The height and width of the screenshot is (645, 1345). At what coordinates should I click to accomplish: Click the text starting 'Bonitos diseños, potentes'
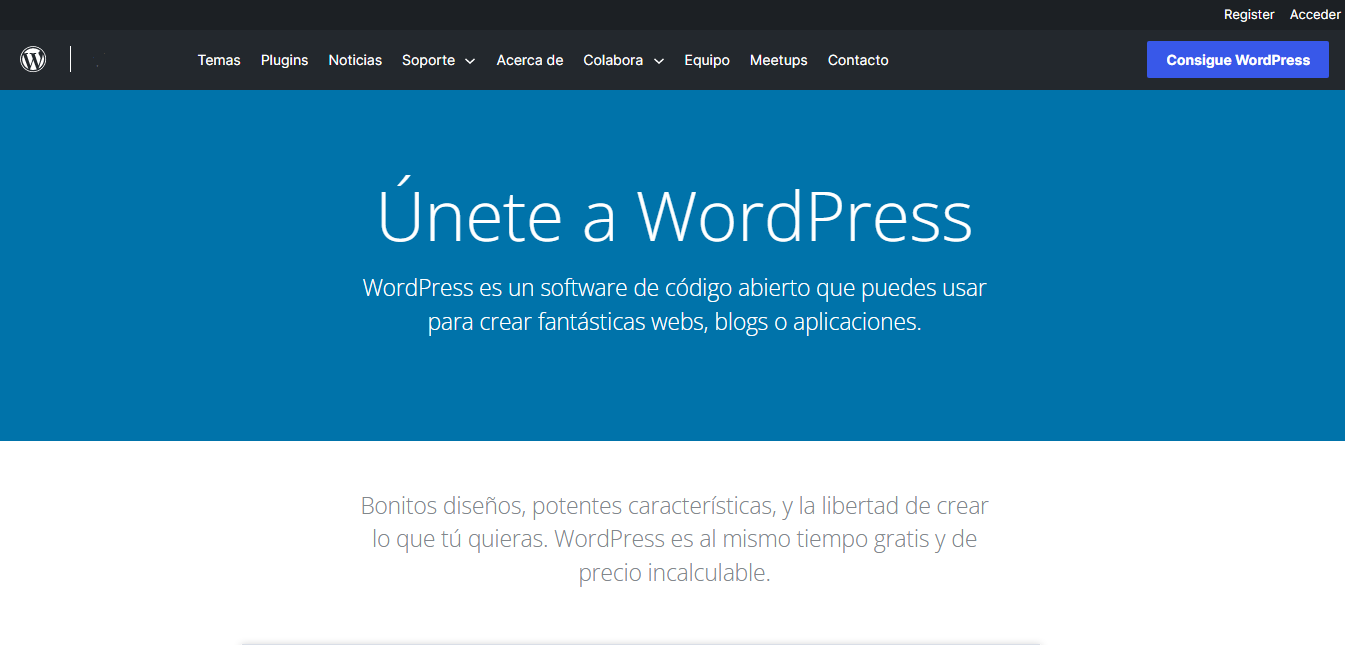[674, 539]
